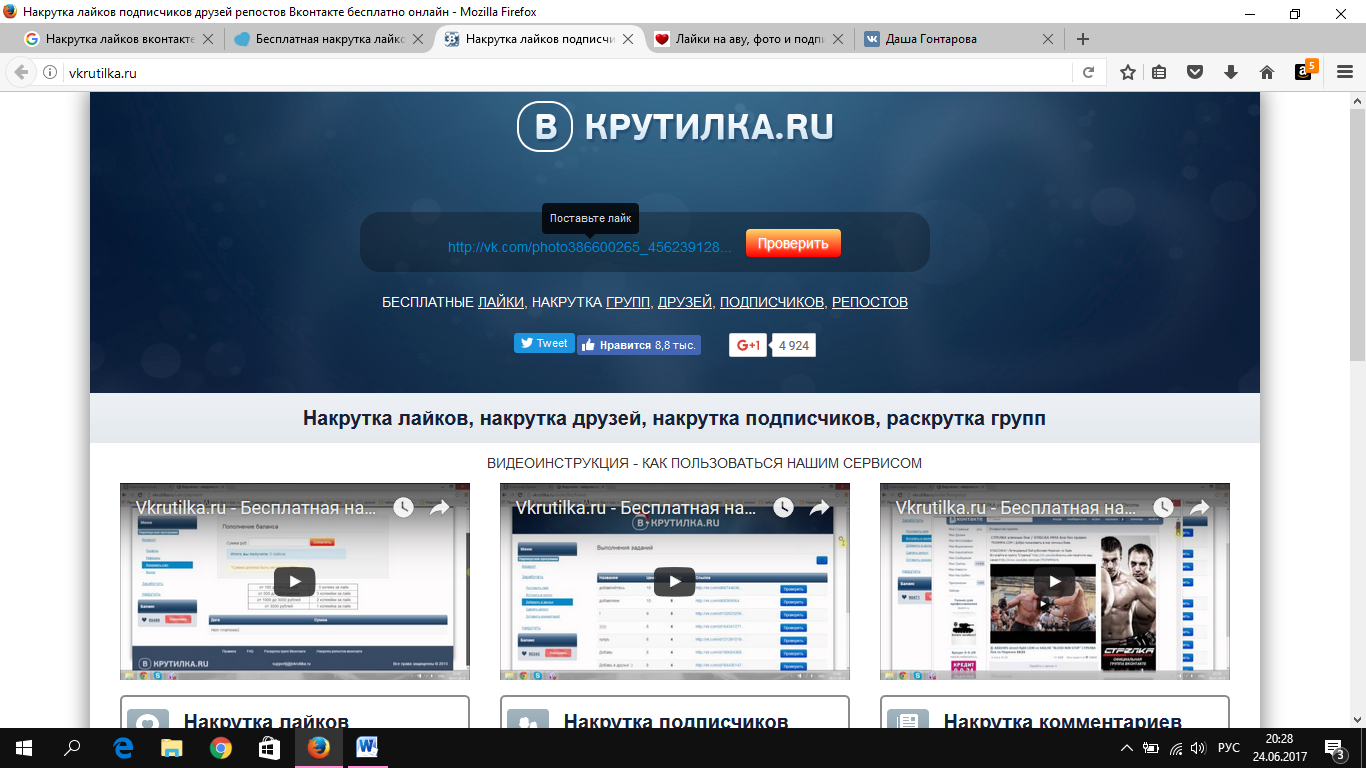Close the active vkrutilka tab

(628, 39)
